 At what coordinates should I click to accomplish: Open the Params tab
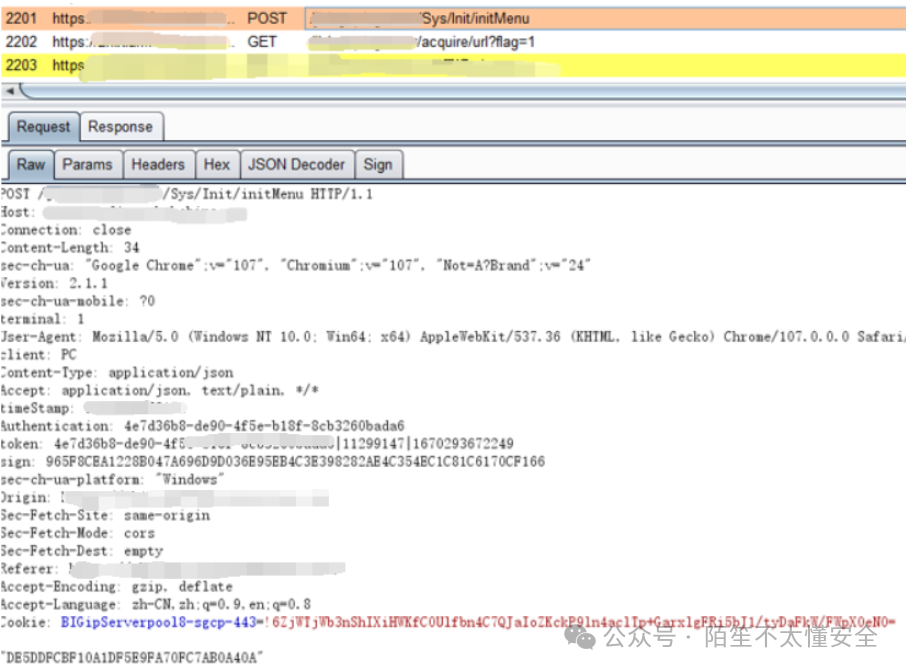coord(87,165)
